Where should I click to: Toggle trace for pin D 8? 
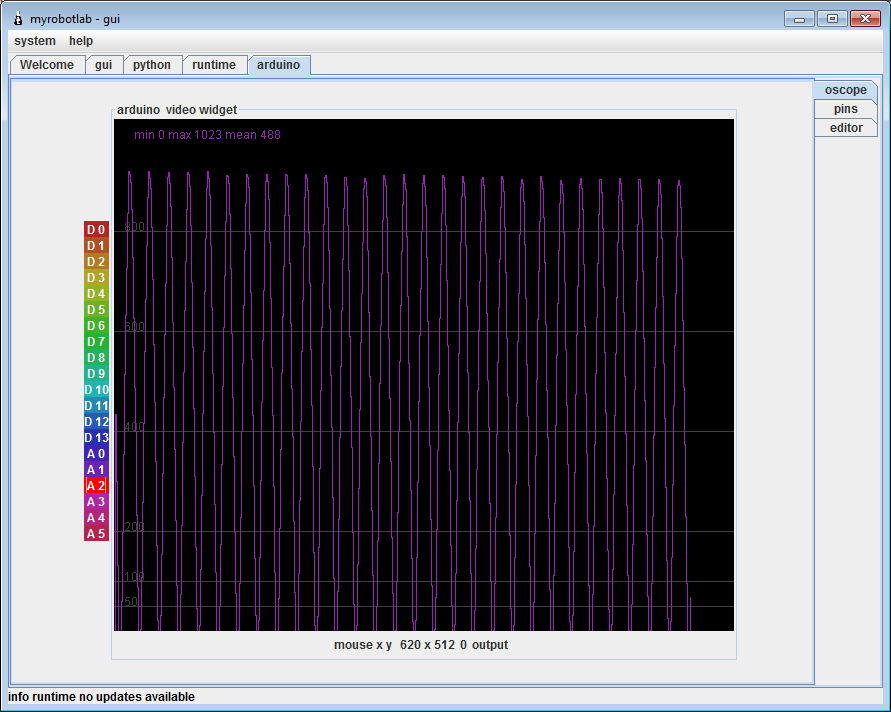(x=97, y=357)
